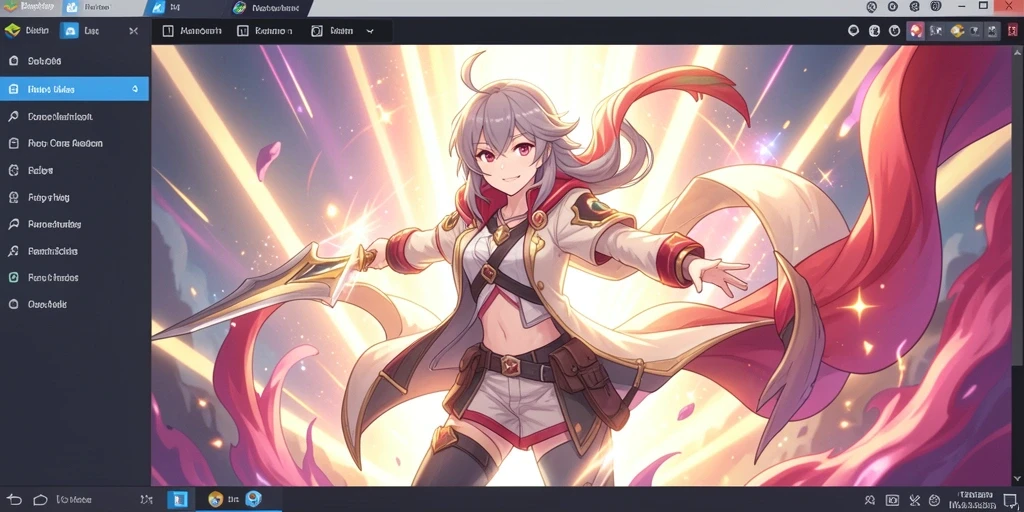
Task: Click the text label next to the home icon
Action: (74, 500)
